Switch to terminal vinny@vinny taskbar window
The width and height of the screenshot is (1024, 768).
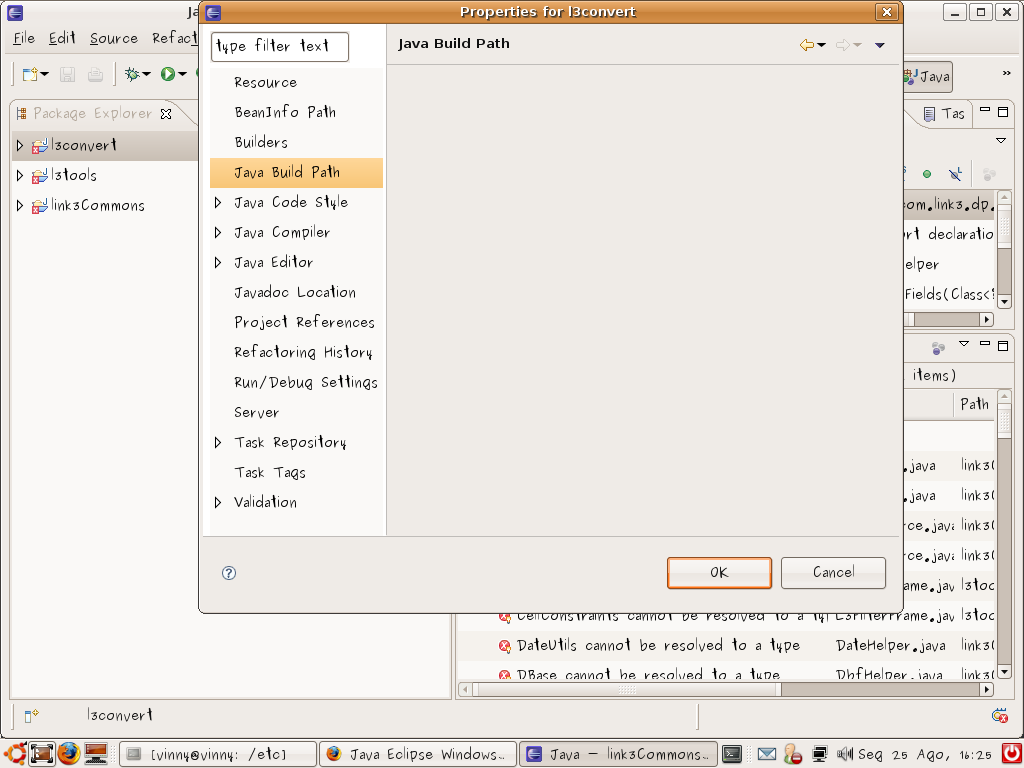click(218, 754)
